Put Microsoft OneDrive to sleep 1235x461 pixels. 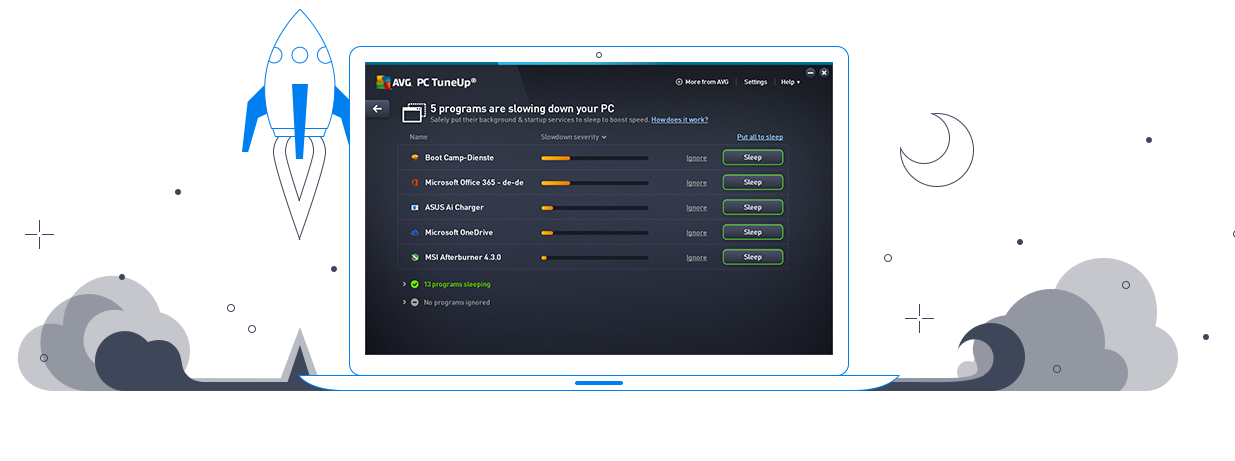(x=753, y=232)
